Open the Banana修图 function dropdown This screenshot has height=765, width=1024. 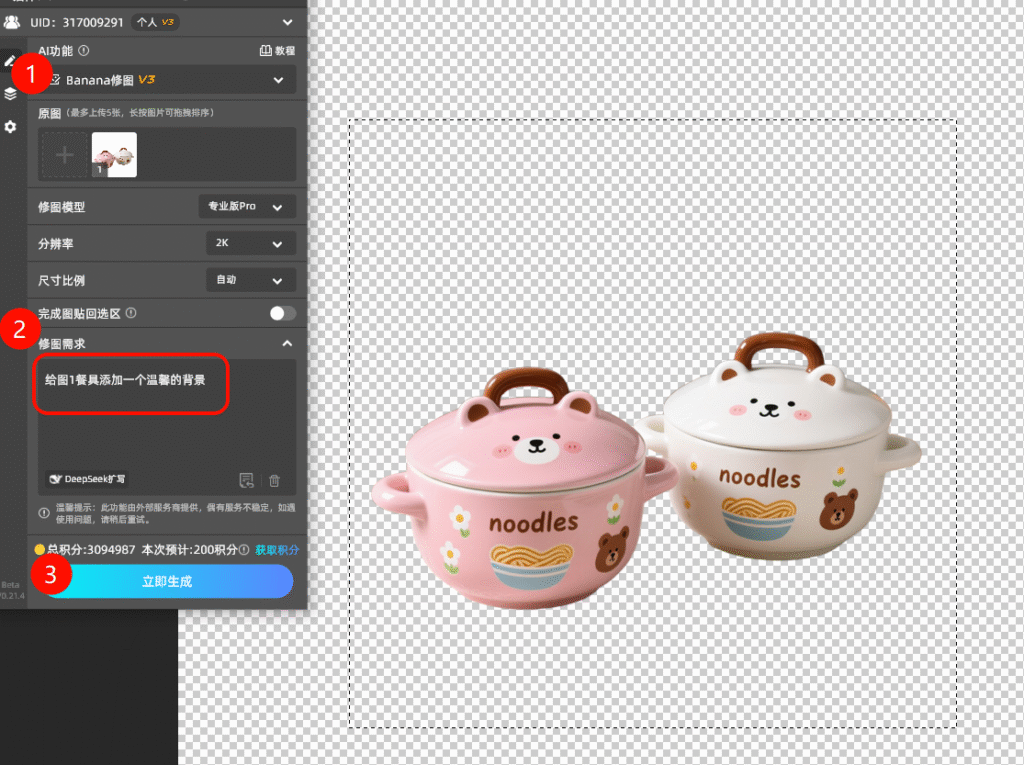(x=166, y=79)
